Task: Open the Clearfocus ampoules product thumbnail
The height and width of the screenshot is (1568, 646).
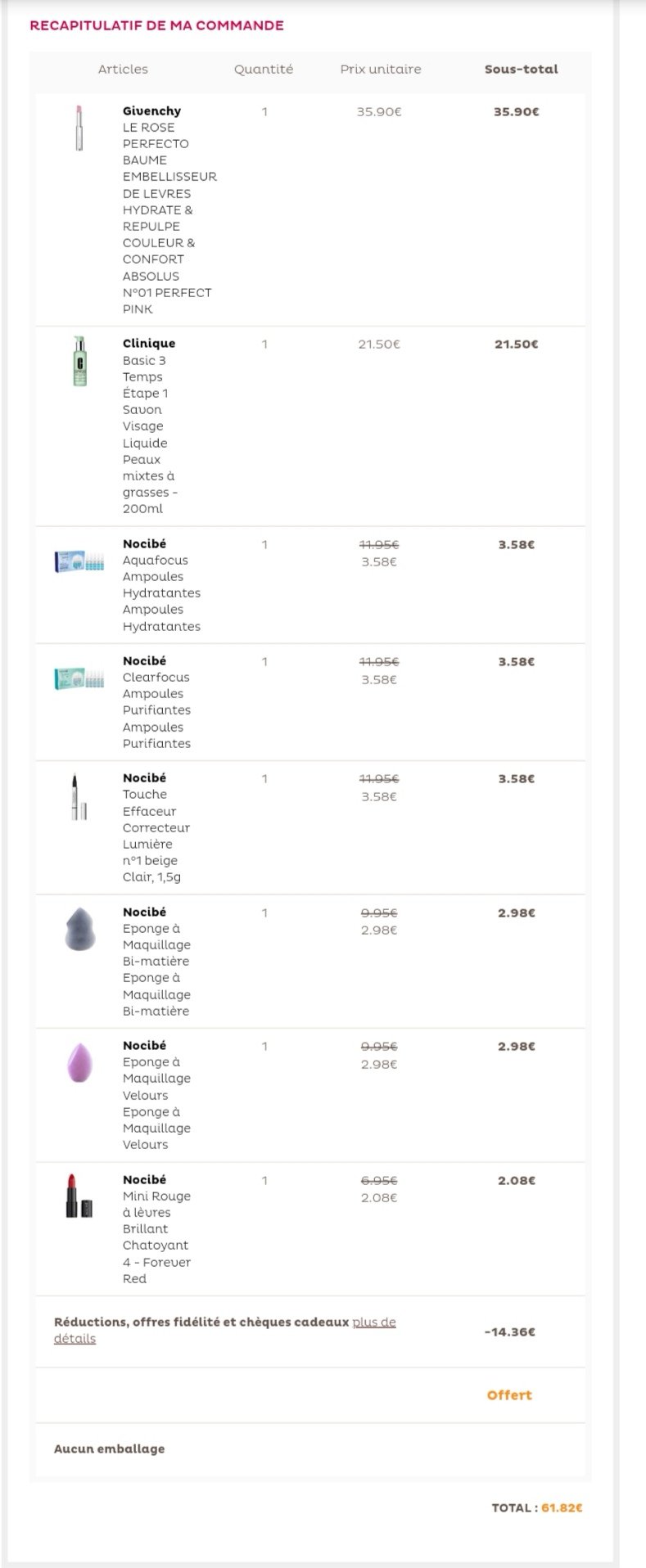Action: point(79,678)
